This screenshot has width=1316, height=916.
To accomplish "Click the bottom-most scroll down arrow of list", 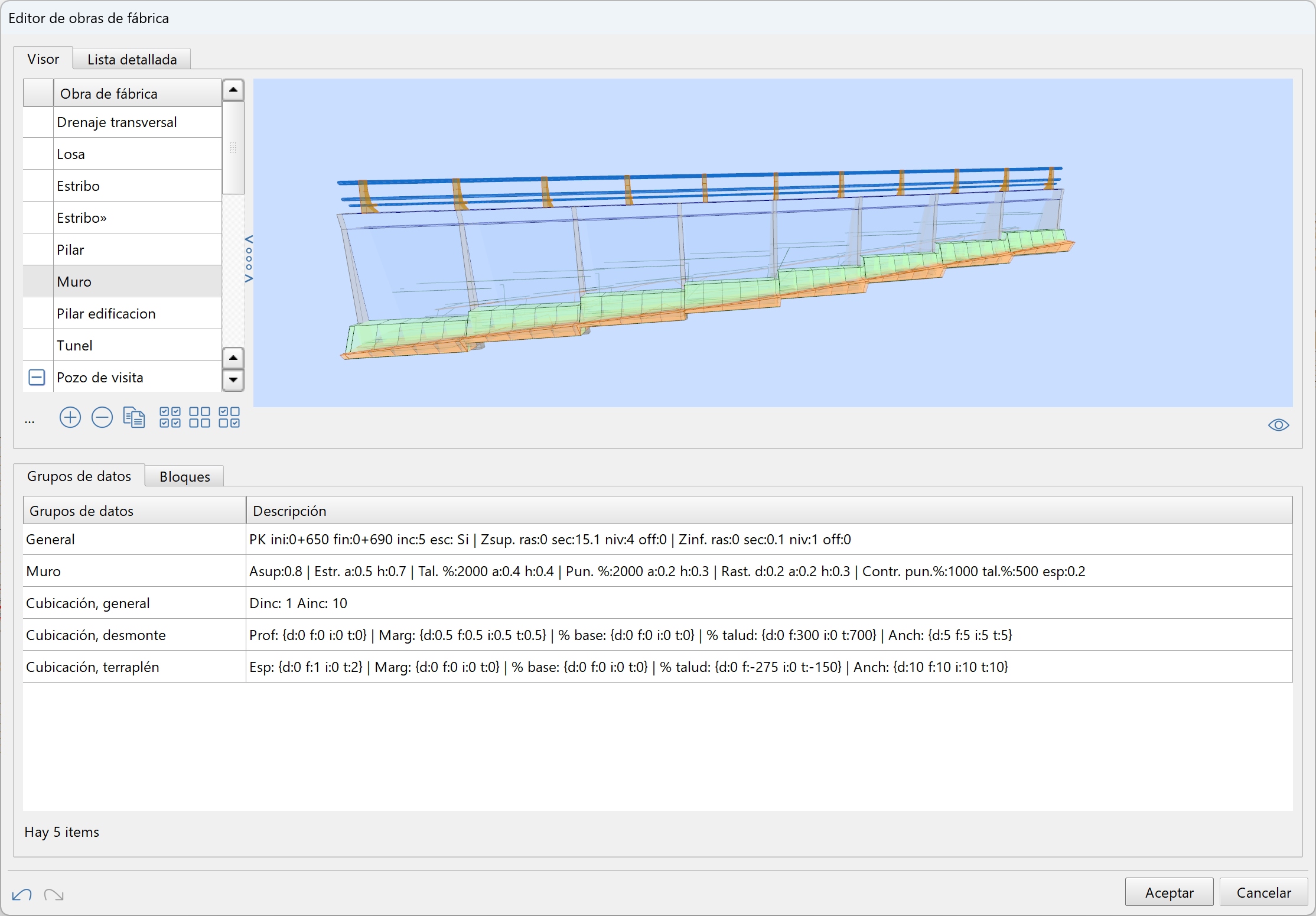I will pos(233,380).
